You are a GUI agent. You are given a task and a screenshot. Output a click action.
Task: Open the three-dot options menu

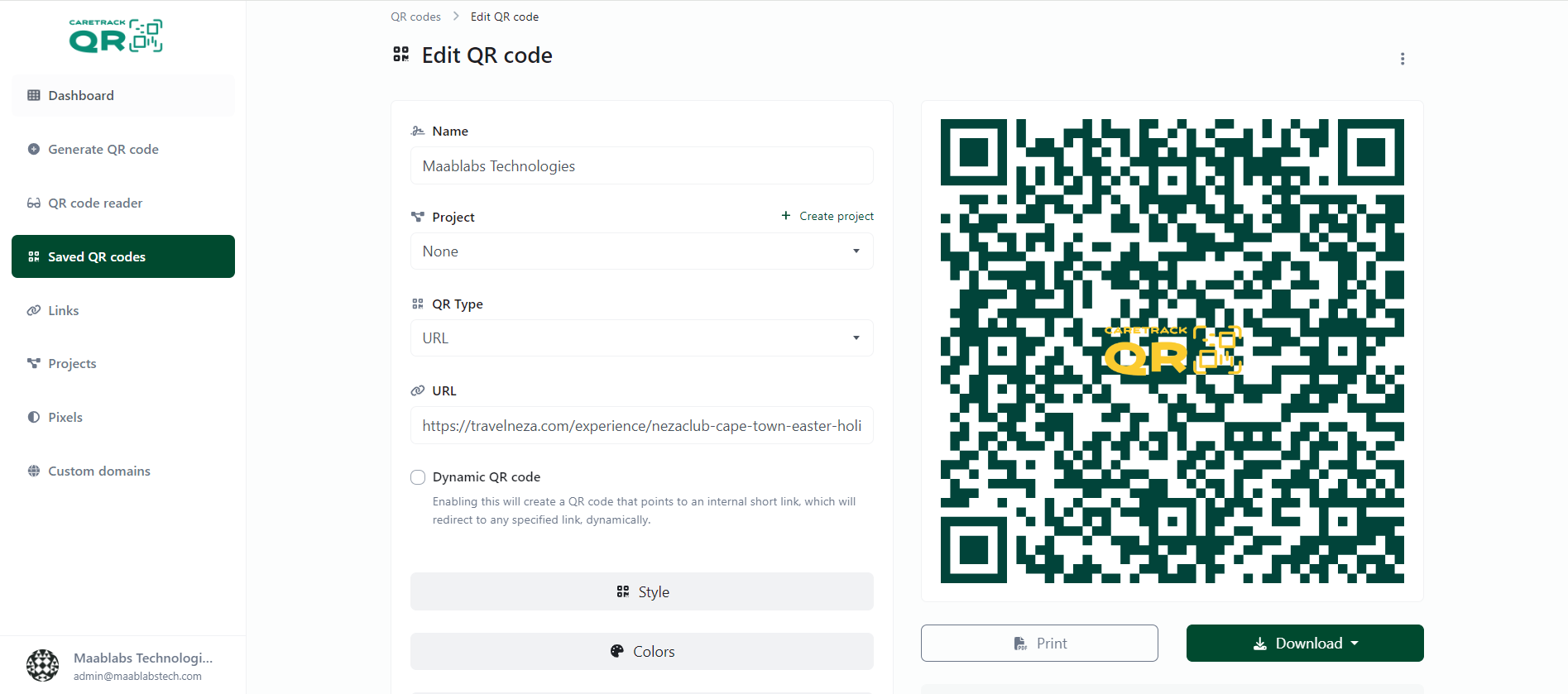1403,59
